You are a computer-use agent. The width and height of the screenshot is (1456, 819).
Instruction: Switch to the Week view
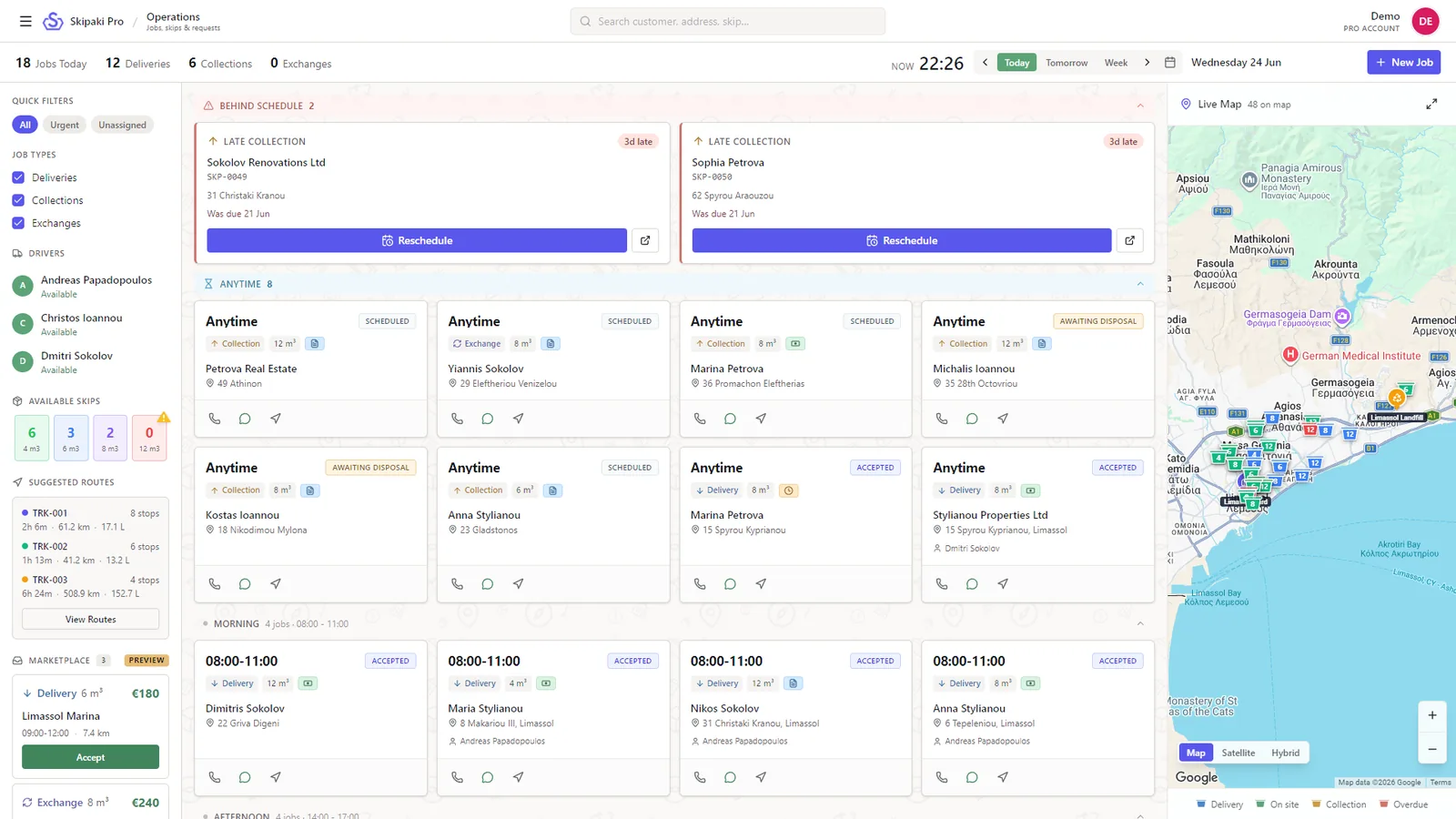[x=1116, y=63]
